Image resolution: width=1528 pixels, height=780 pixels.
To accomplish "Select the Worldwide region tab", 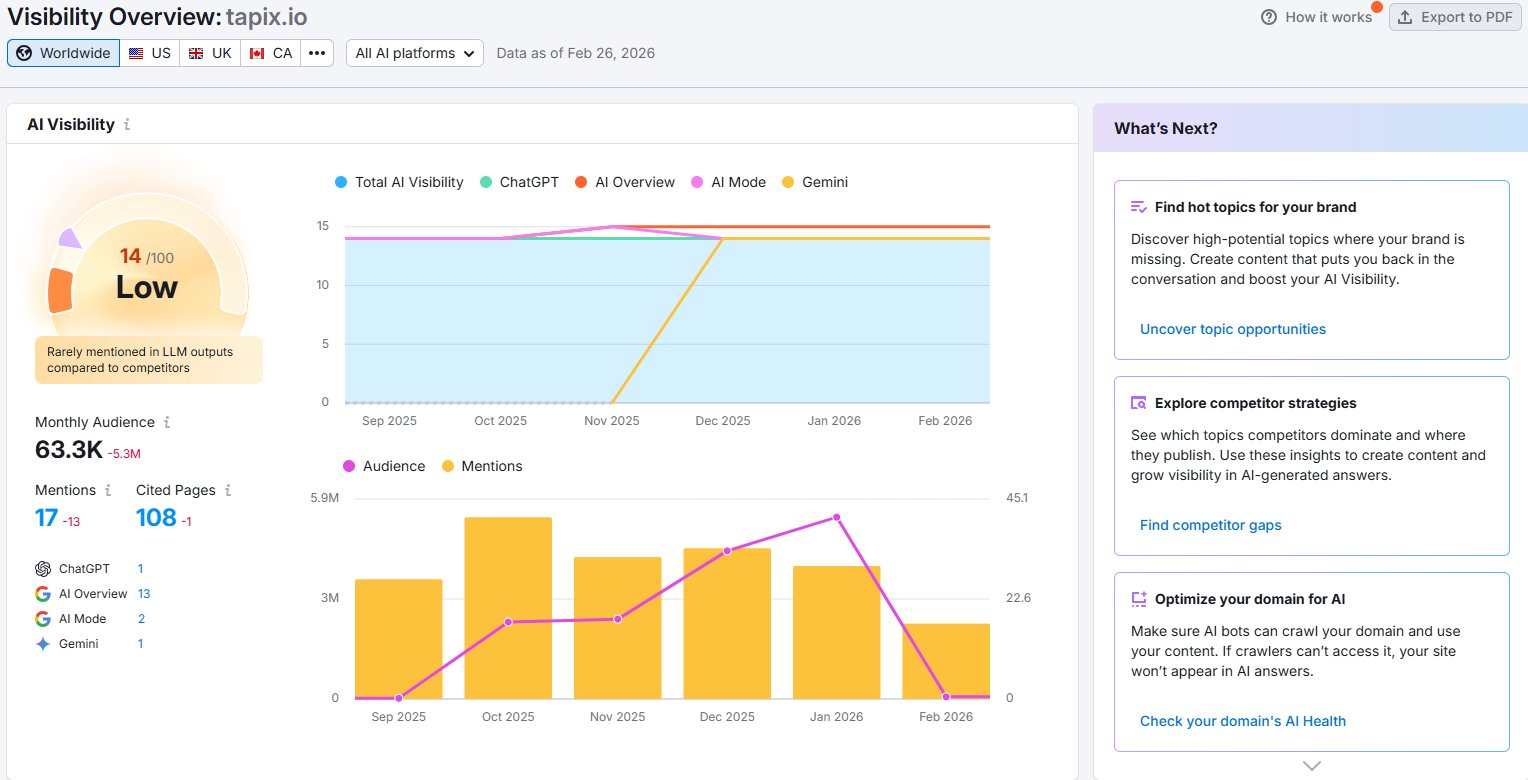I will pyautogui.click(x=64, y=53).
